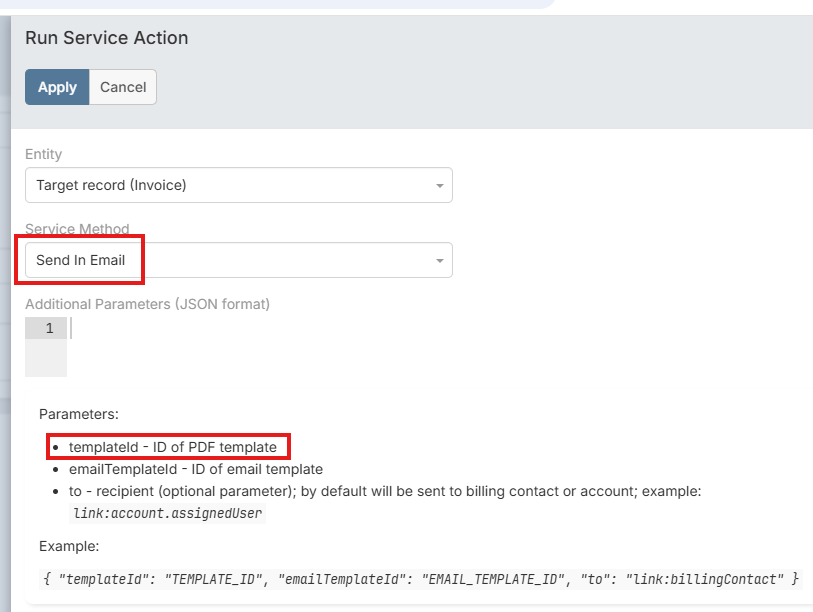The width and height of the screenshot is (813, 612).
Task: Select the templateId parameter description line
Action: pos(172,447)
